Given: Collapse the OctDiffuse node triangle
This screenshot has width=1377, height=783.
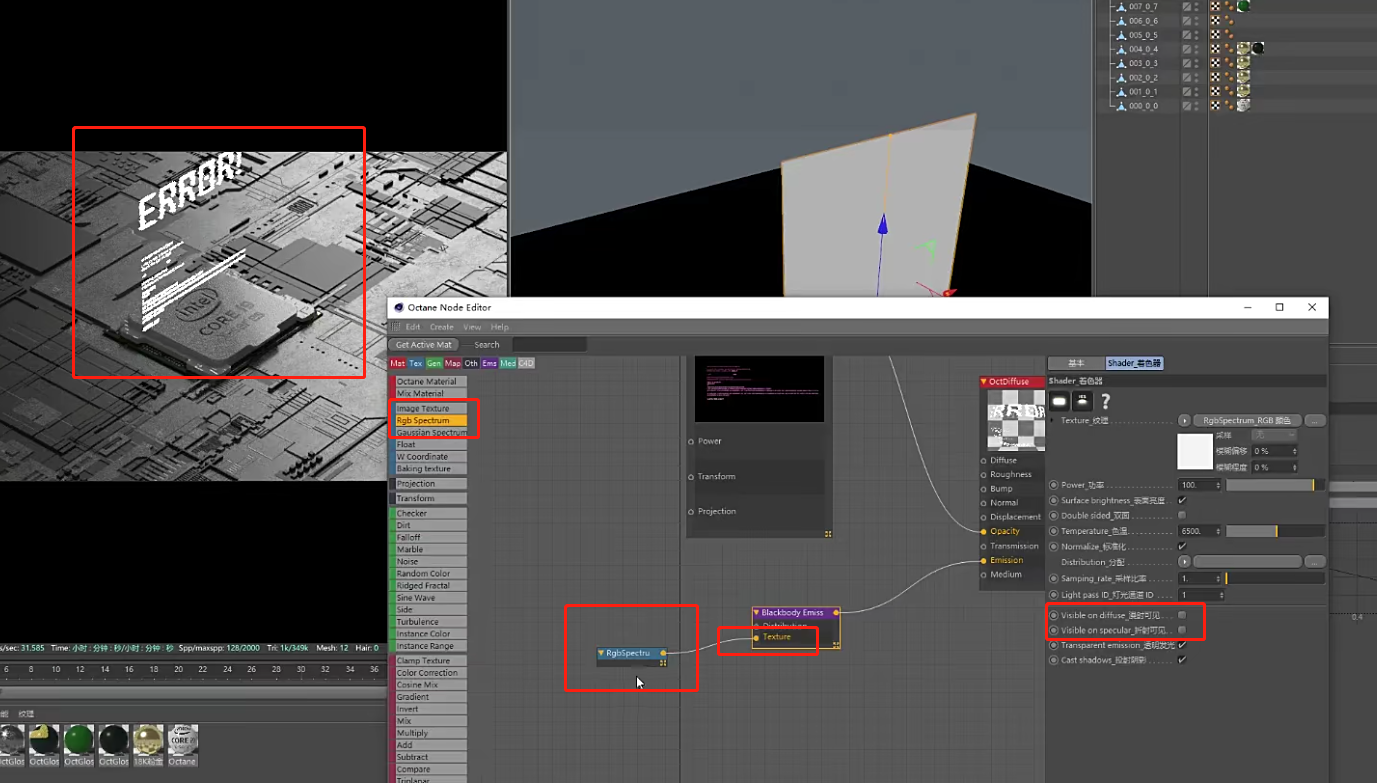Looking at the screenshot, I should point(984,381).
